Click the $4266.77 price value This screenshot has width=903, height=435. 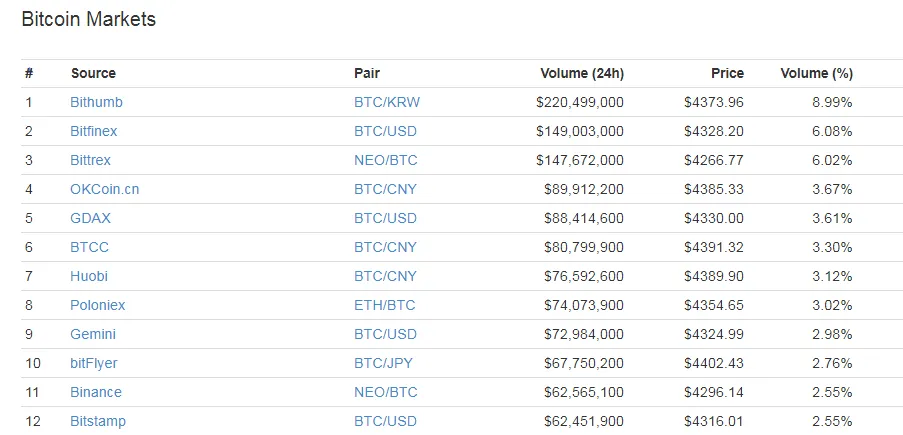pyautogui.click(x=714, y=160)
